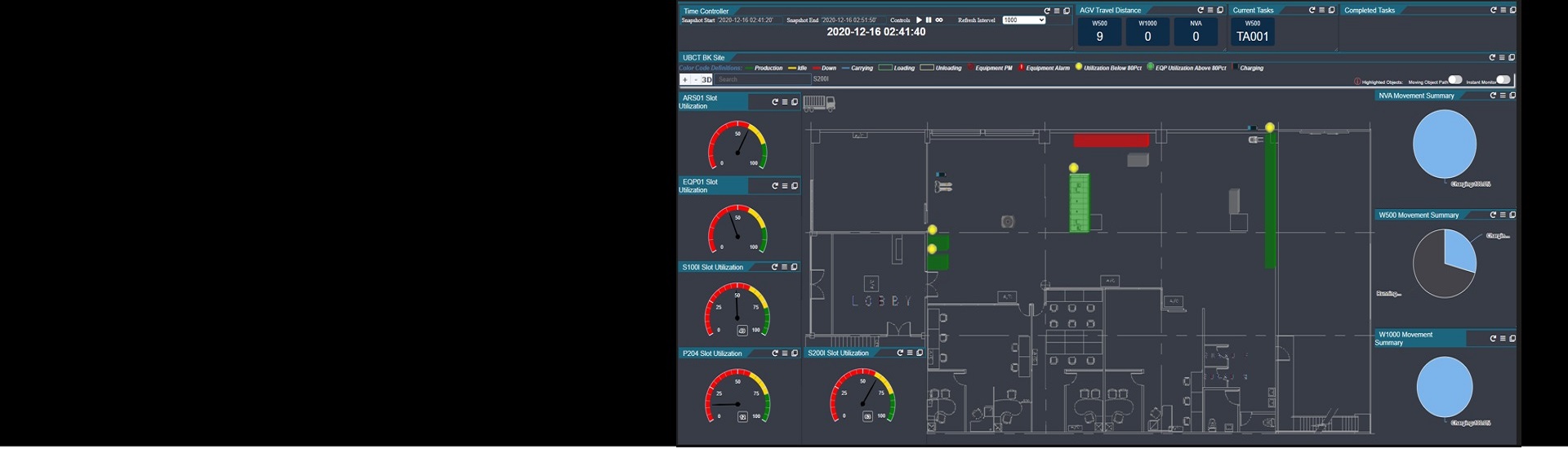Open the P204 Slot Utilization menu

coord(785,353)
